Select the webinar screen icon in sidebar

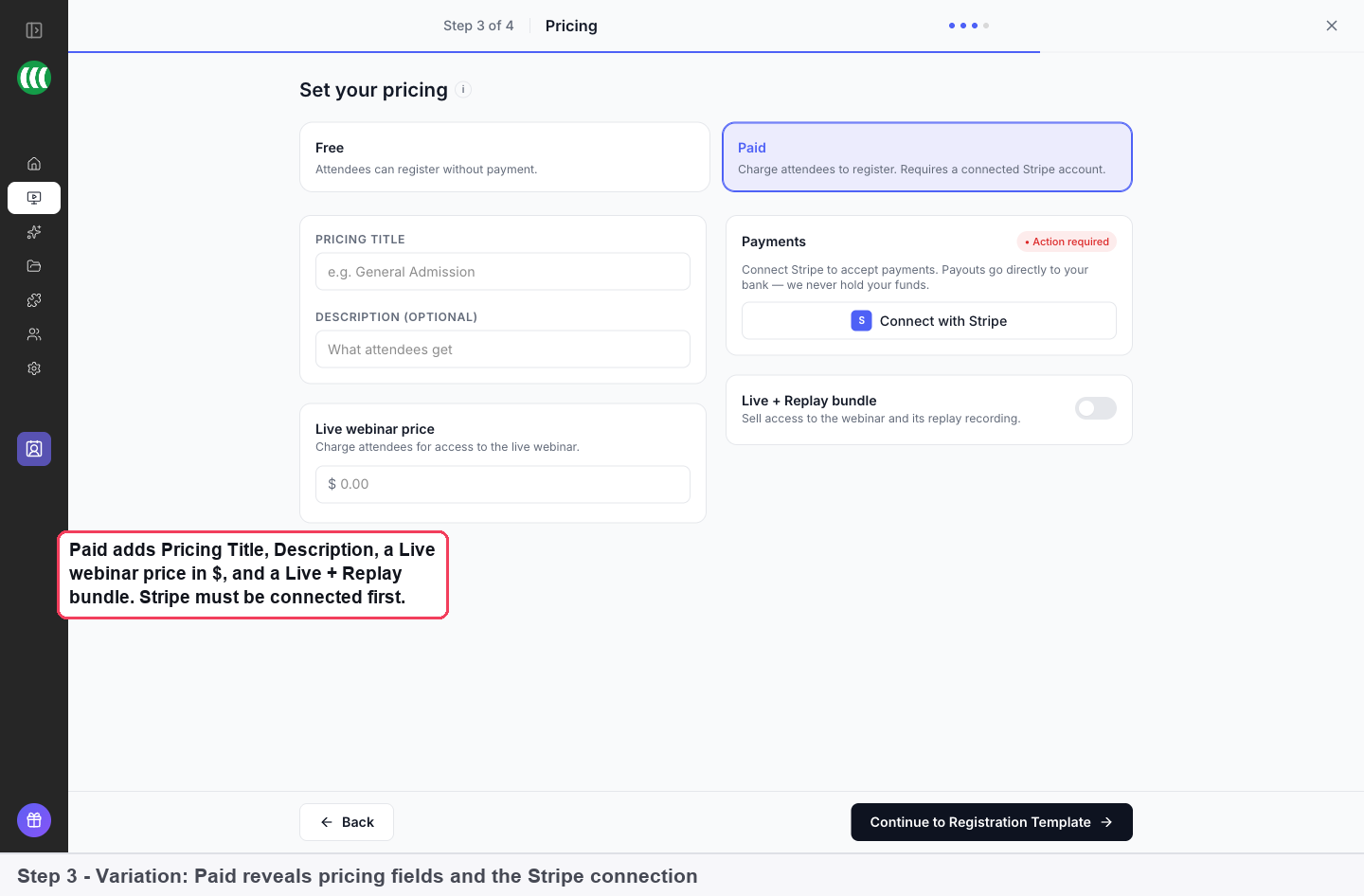(34, 198)
